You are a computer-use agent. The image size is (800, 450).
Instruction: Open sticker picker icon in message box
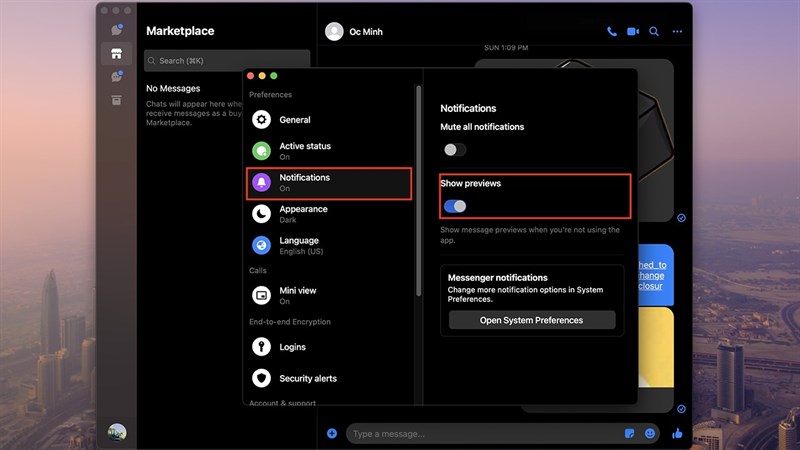tap(630, 434)
